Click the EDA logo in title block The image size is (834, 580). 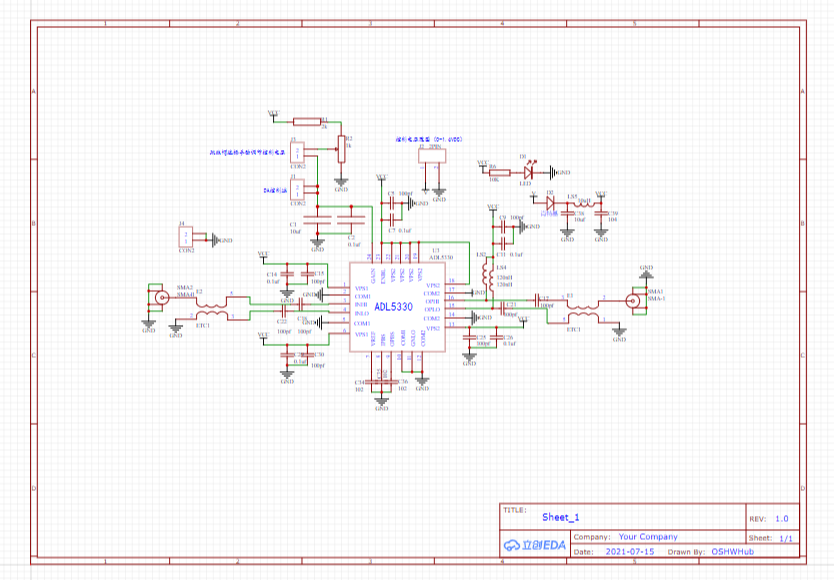535,545
